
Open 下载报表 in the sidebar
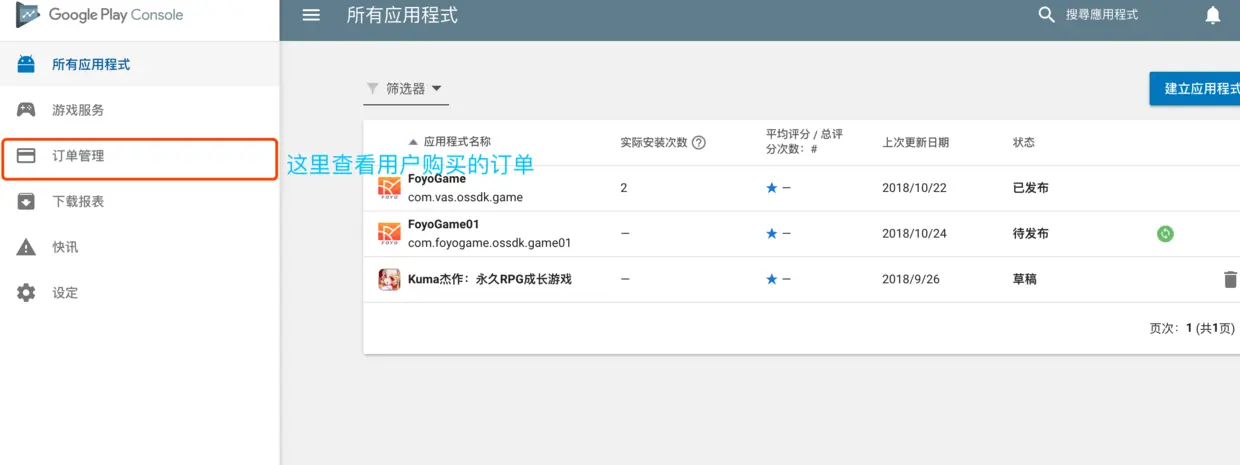click(x=140, y=201)
